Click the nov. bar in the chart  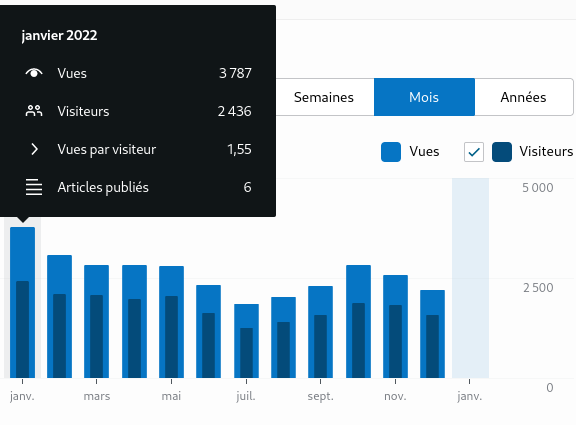click(x=396, y=326)
